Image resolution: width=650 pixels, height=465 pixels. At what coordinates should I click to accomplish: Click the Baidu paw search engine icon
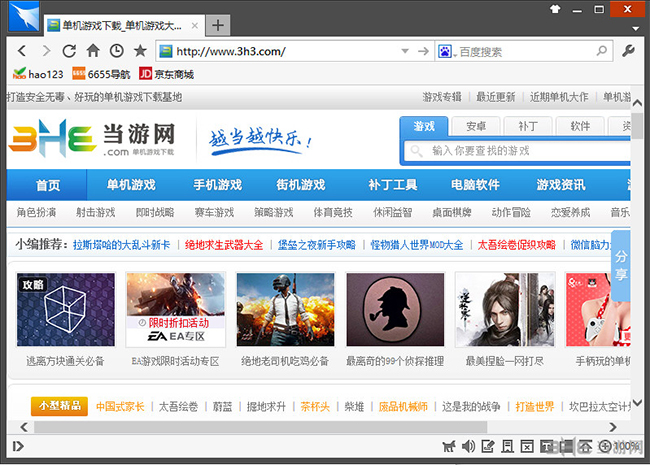click(445, 51)
